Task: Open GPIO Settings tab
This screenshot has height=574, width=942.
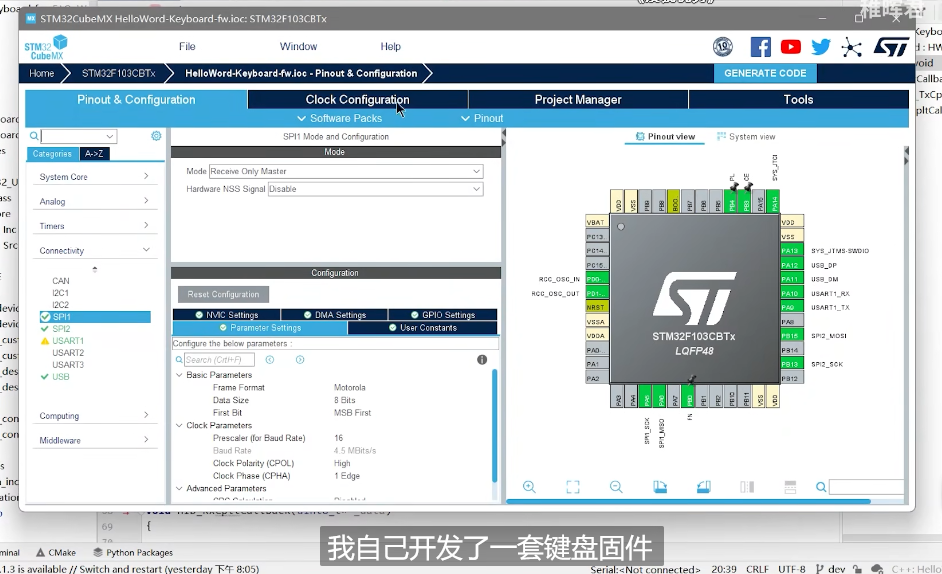Action: coord(443,315)
